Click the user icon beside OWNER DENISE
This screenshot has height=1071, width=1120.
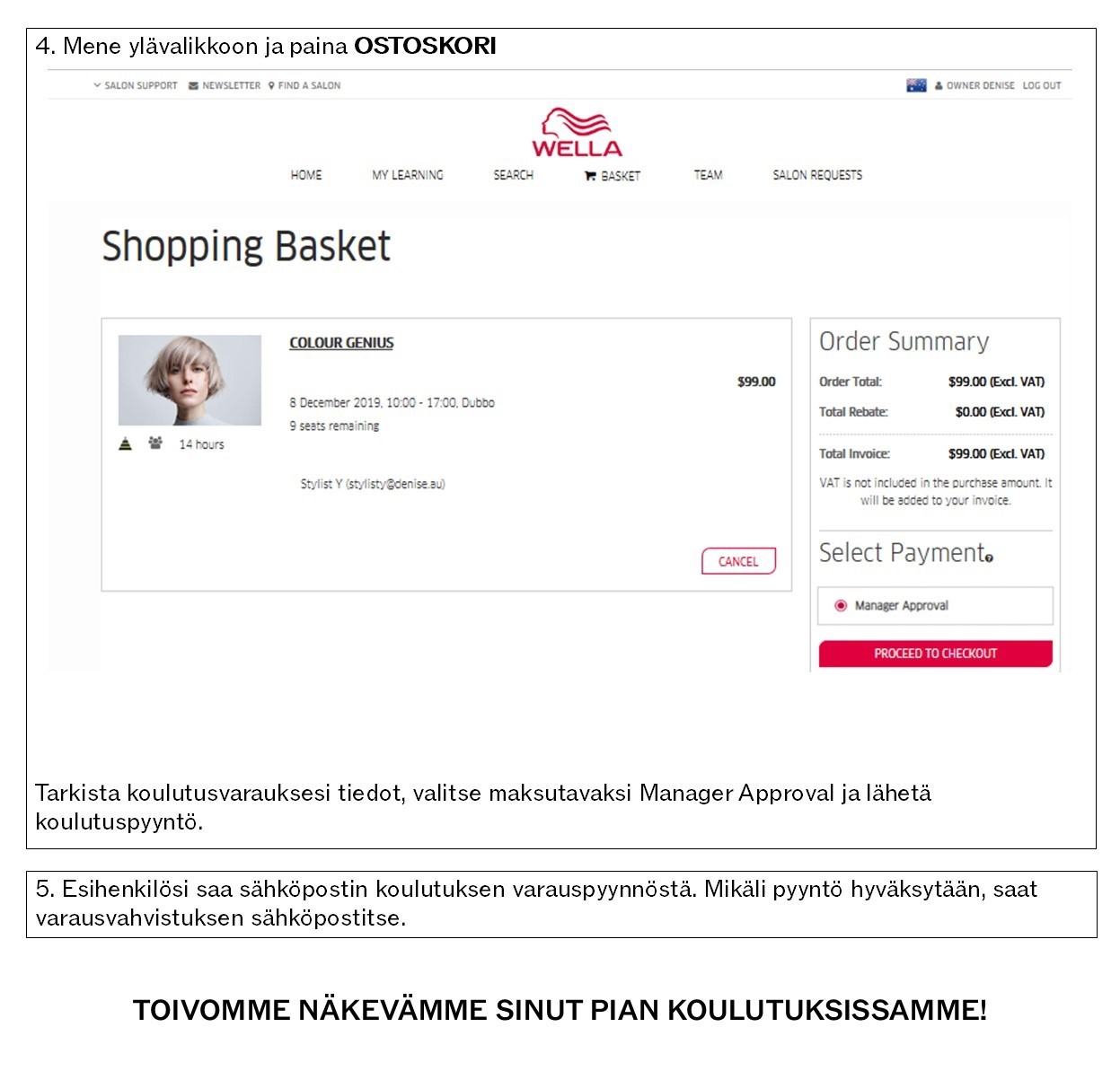939,86
